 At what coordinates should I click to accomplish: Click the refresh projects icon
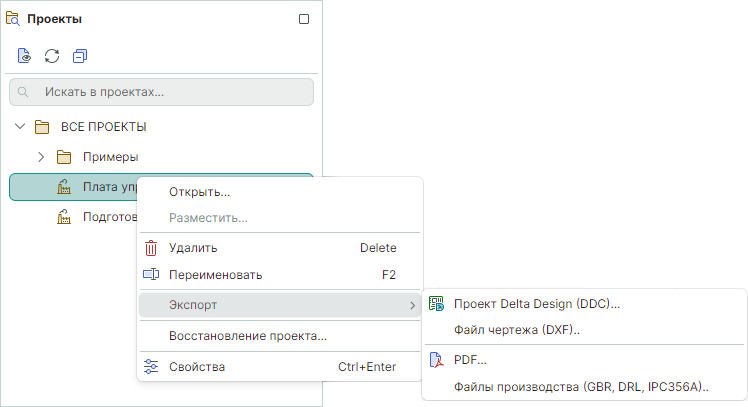click(52, 56)
